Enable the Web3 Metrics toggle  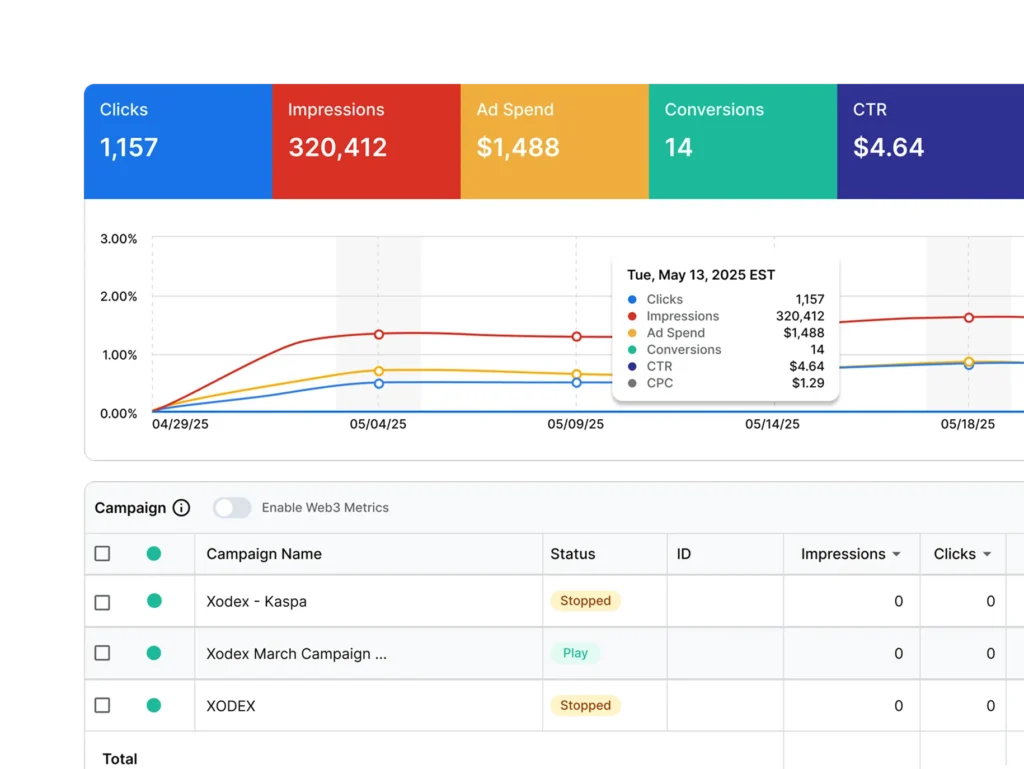pyautogui.click(x=232, y=508)
